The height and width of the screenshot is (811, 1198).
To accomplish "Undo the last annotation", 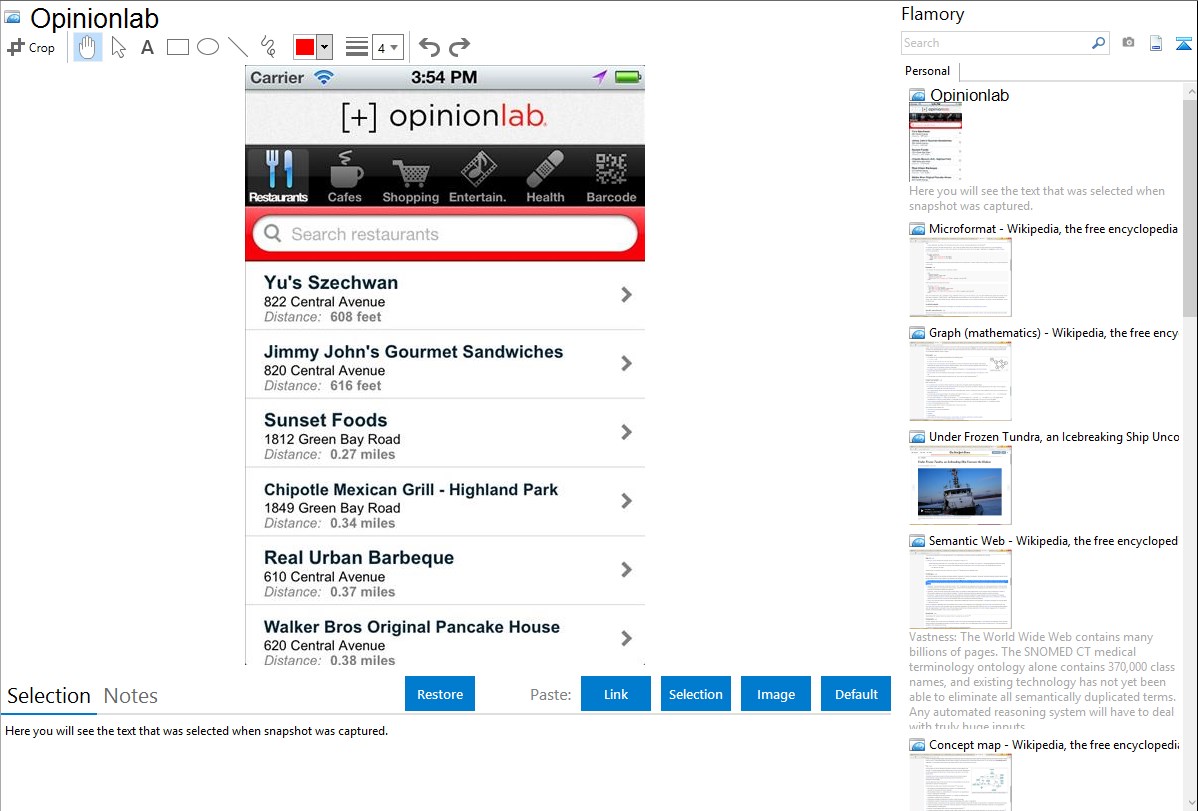I will (x=429, y=47).
